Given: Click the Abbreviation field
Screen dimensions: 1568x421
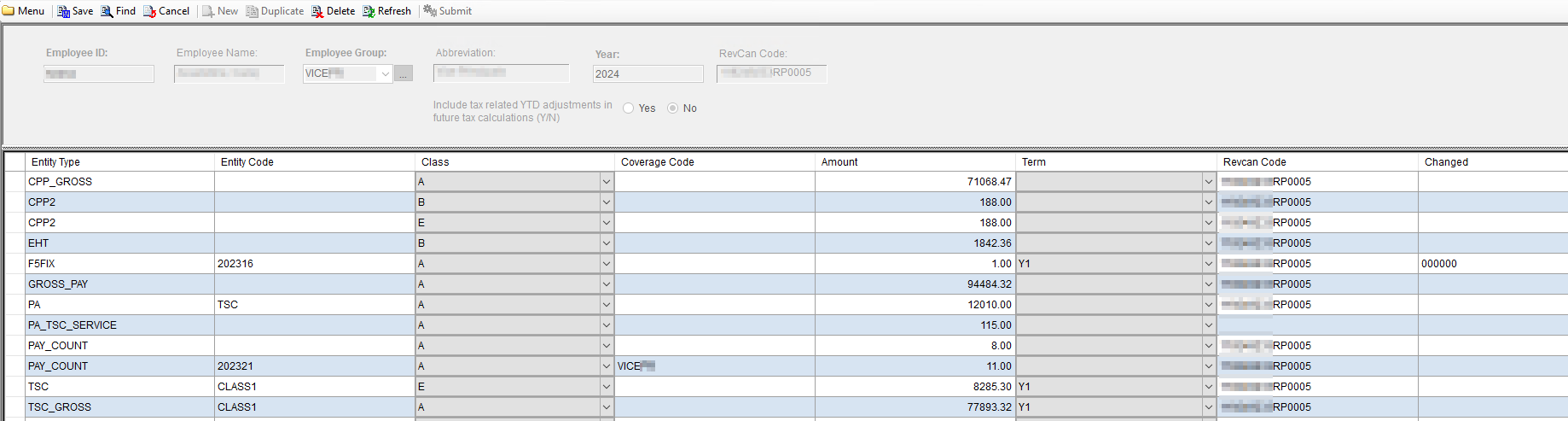Looking at the screenshot, I should click(x=501, y=73).
